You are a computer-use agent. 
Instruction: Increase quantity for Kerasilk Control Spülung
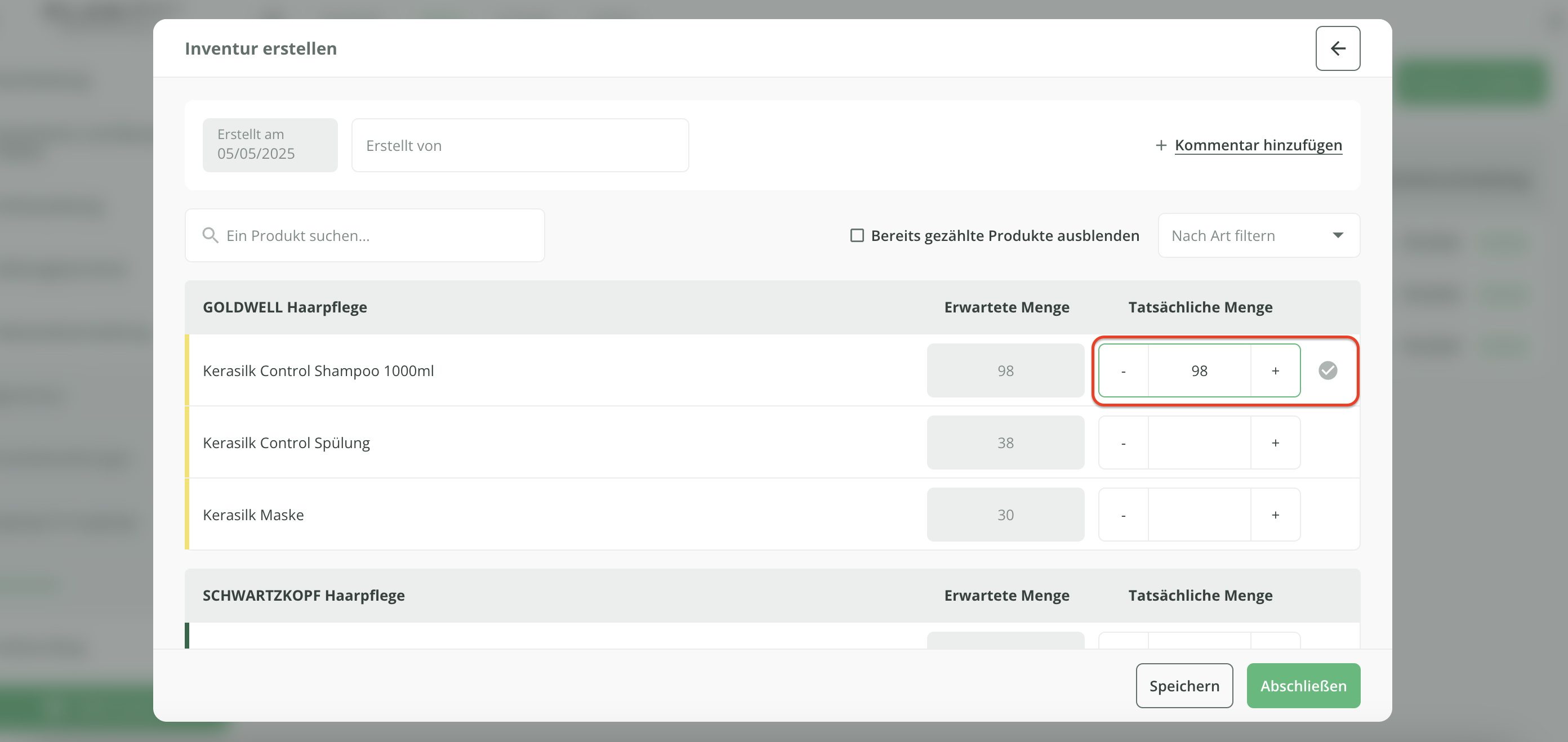click(x=1275, y=442)
